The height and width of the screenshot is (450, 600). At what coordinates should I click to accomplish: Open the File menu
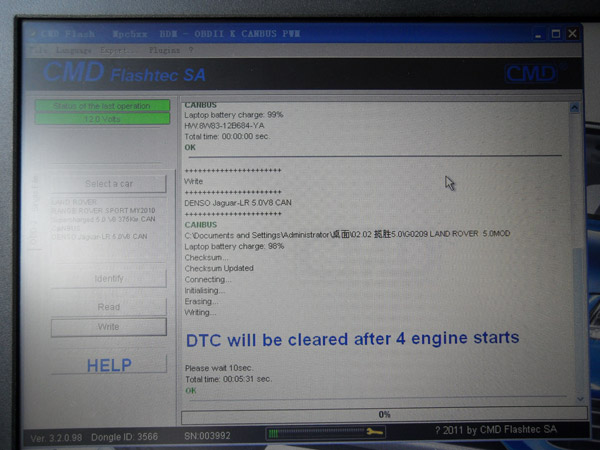coord(38,51)
